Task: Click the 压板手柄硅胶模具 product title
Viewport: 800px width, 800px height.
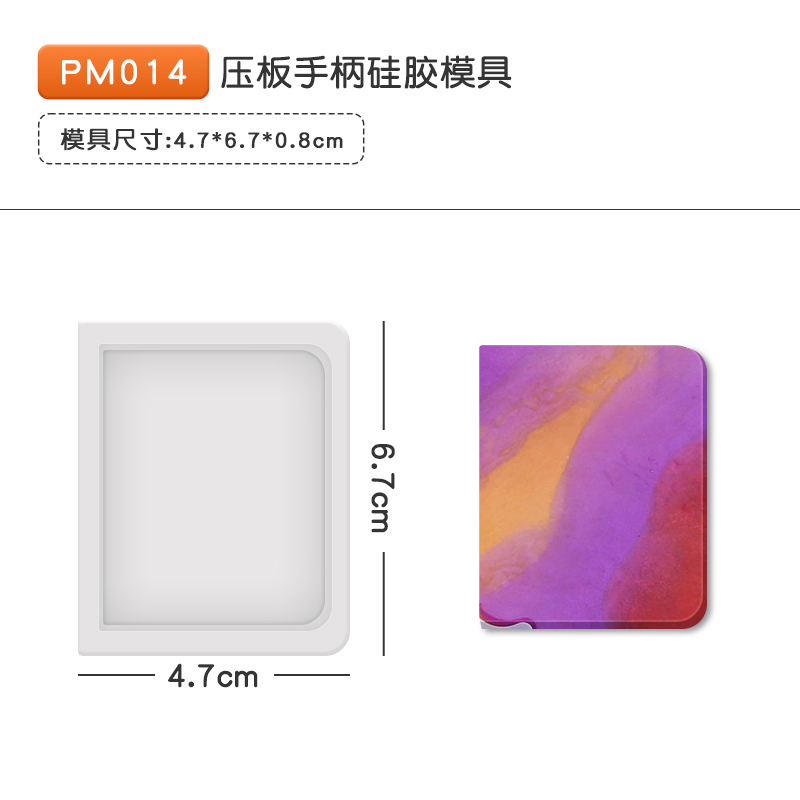Action: 366,73
